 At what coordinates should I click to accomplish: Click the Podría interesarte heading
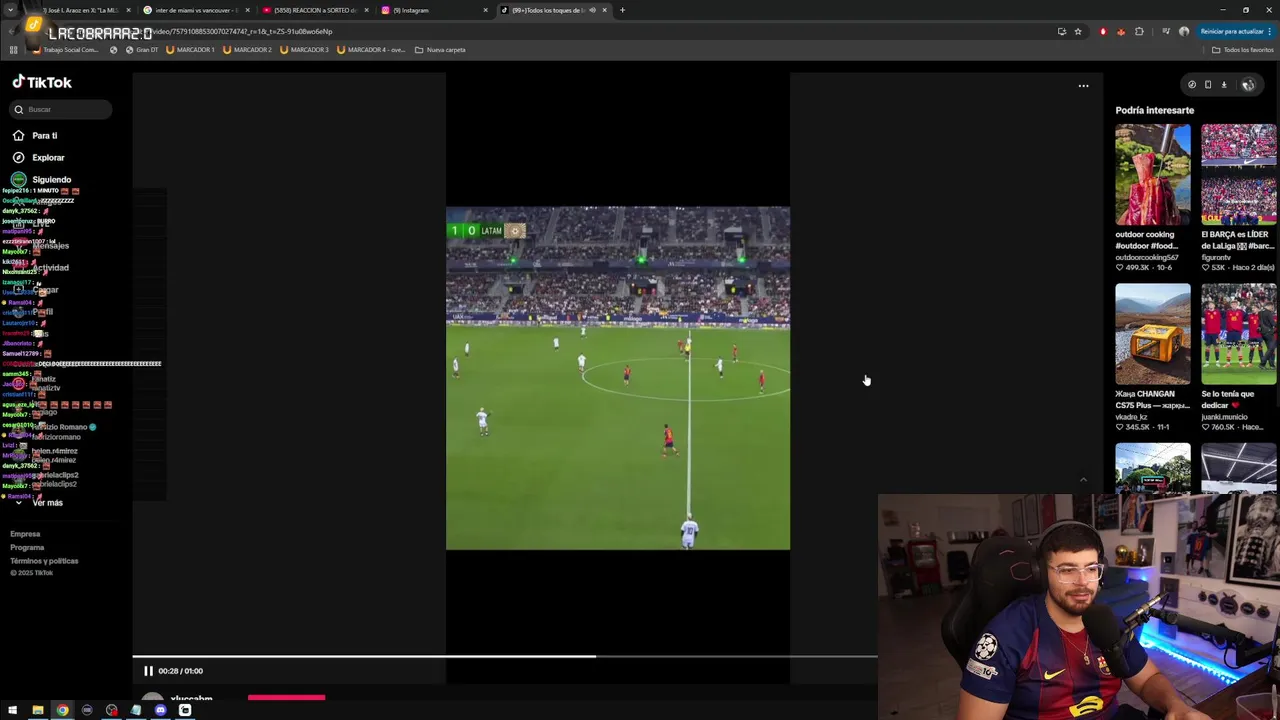pyautogui.click(x=1155, y=110)
